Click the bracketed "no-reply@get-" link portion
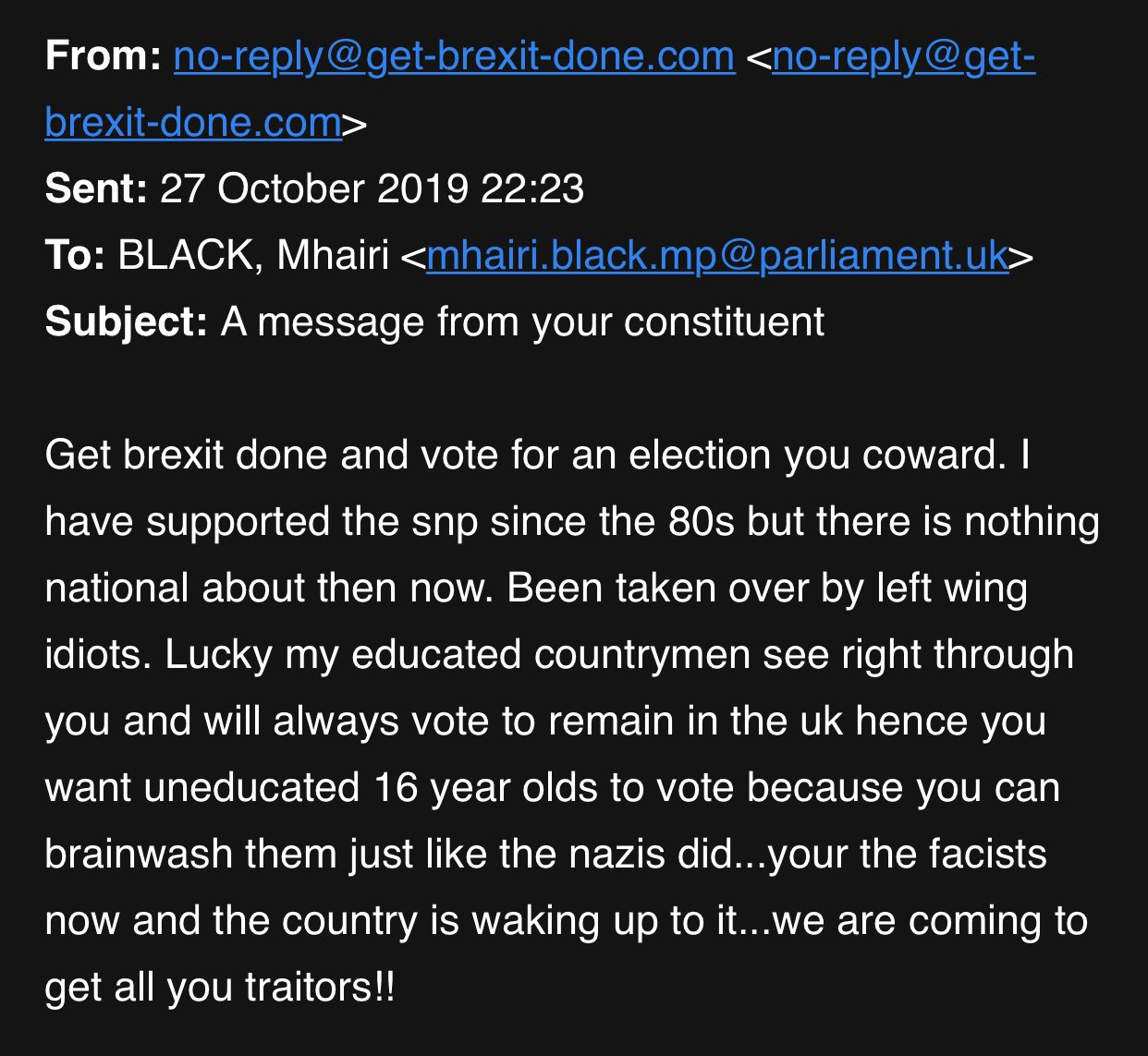Screen dimensions: 1148x1056 tap(903, 57)
